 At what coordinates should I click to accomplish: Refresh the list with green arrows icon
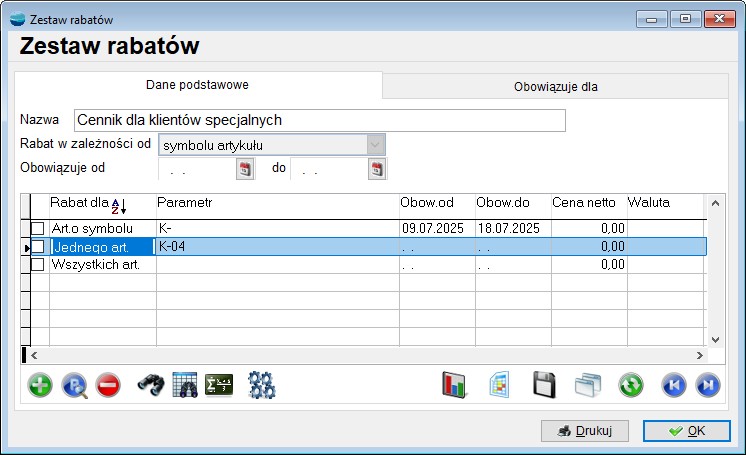pos(631,385)
